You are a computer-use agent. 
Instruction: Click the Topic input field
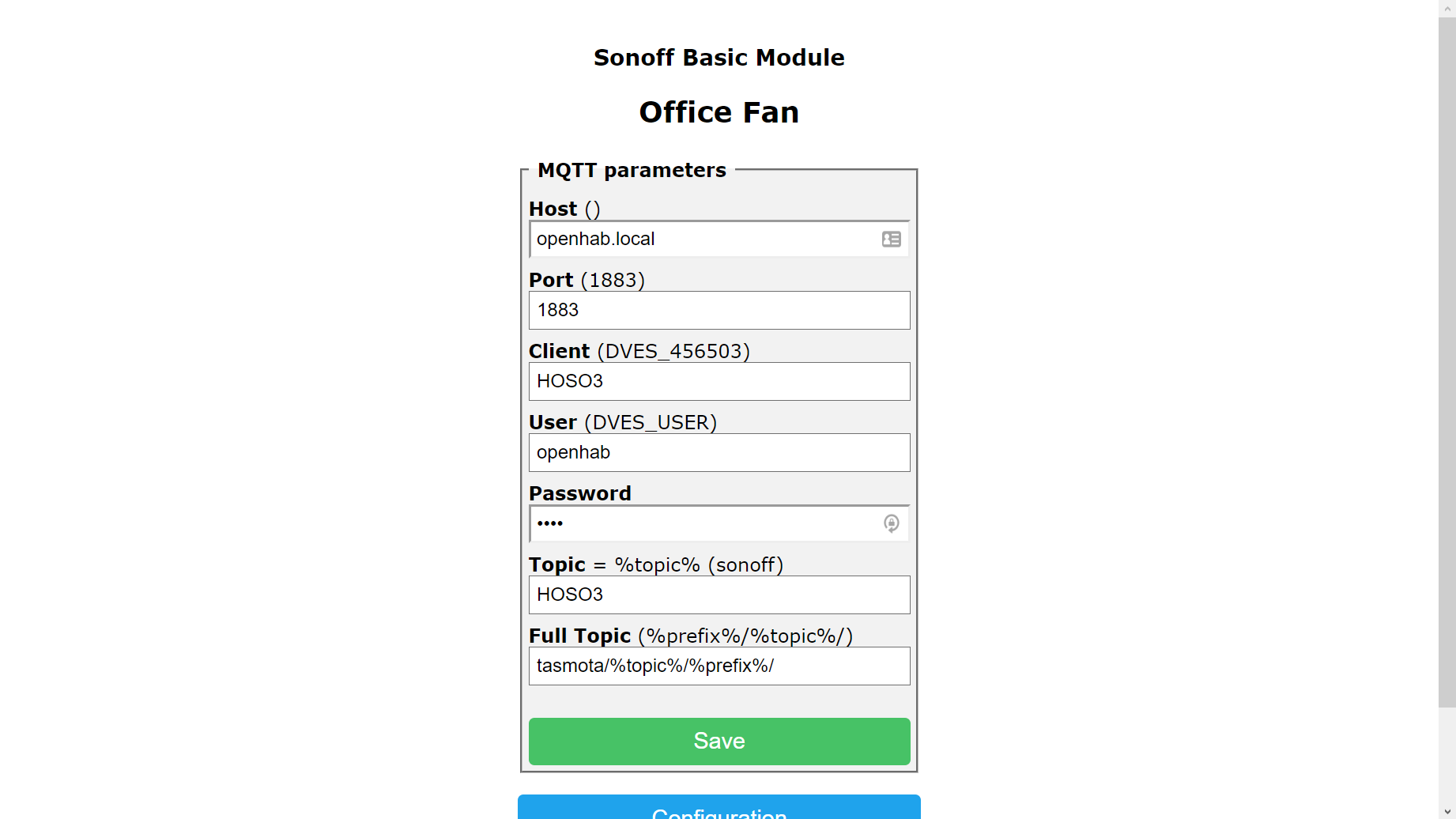(719, 594)
